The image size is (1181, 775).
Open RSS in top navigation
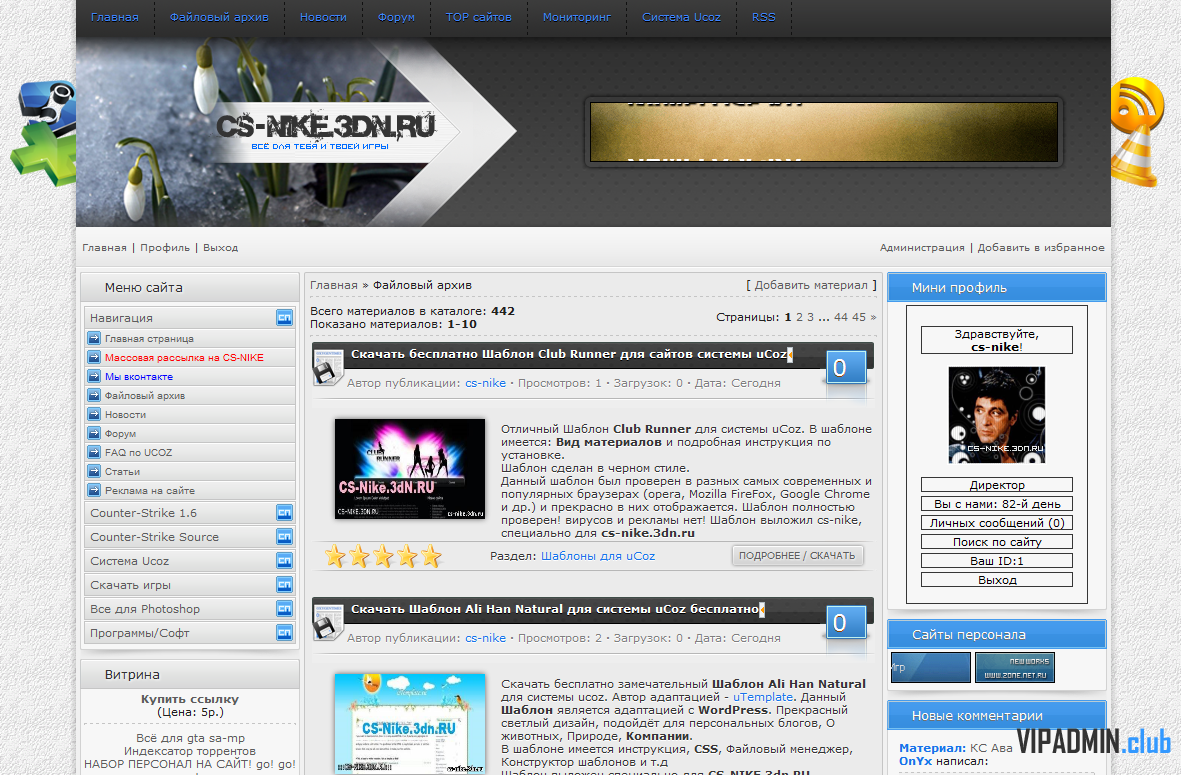click(x=763, y=17)
